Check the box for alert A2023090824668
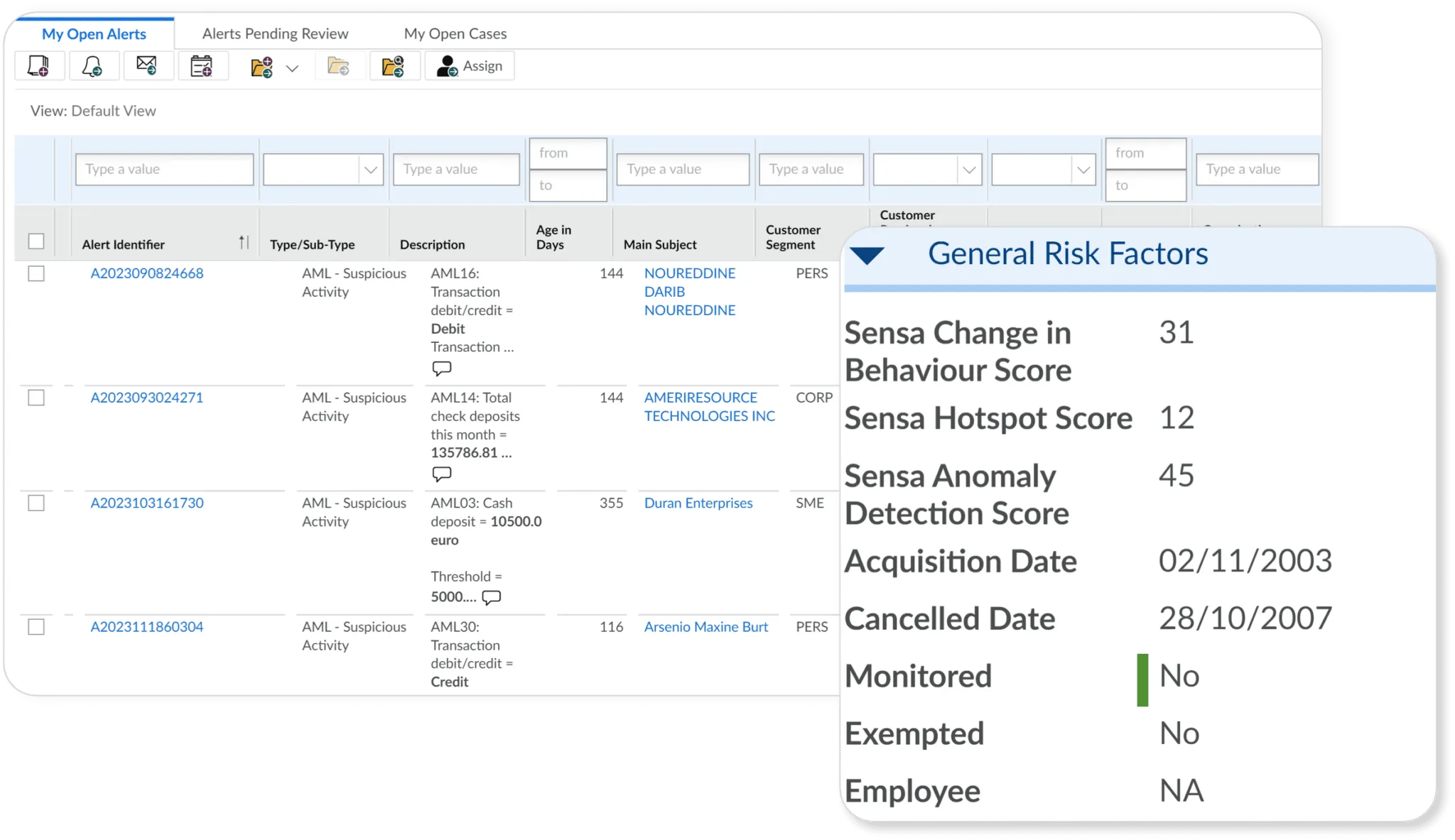Viewport: 1455px width, 840px height. point(36,273)
